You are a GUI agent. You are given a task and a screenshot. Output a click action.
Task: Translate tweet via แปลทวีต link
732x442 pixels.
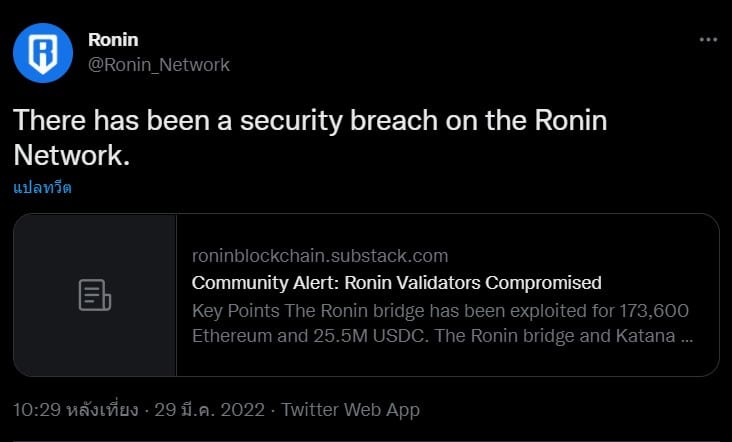42,188
